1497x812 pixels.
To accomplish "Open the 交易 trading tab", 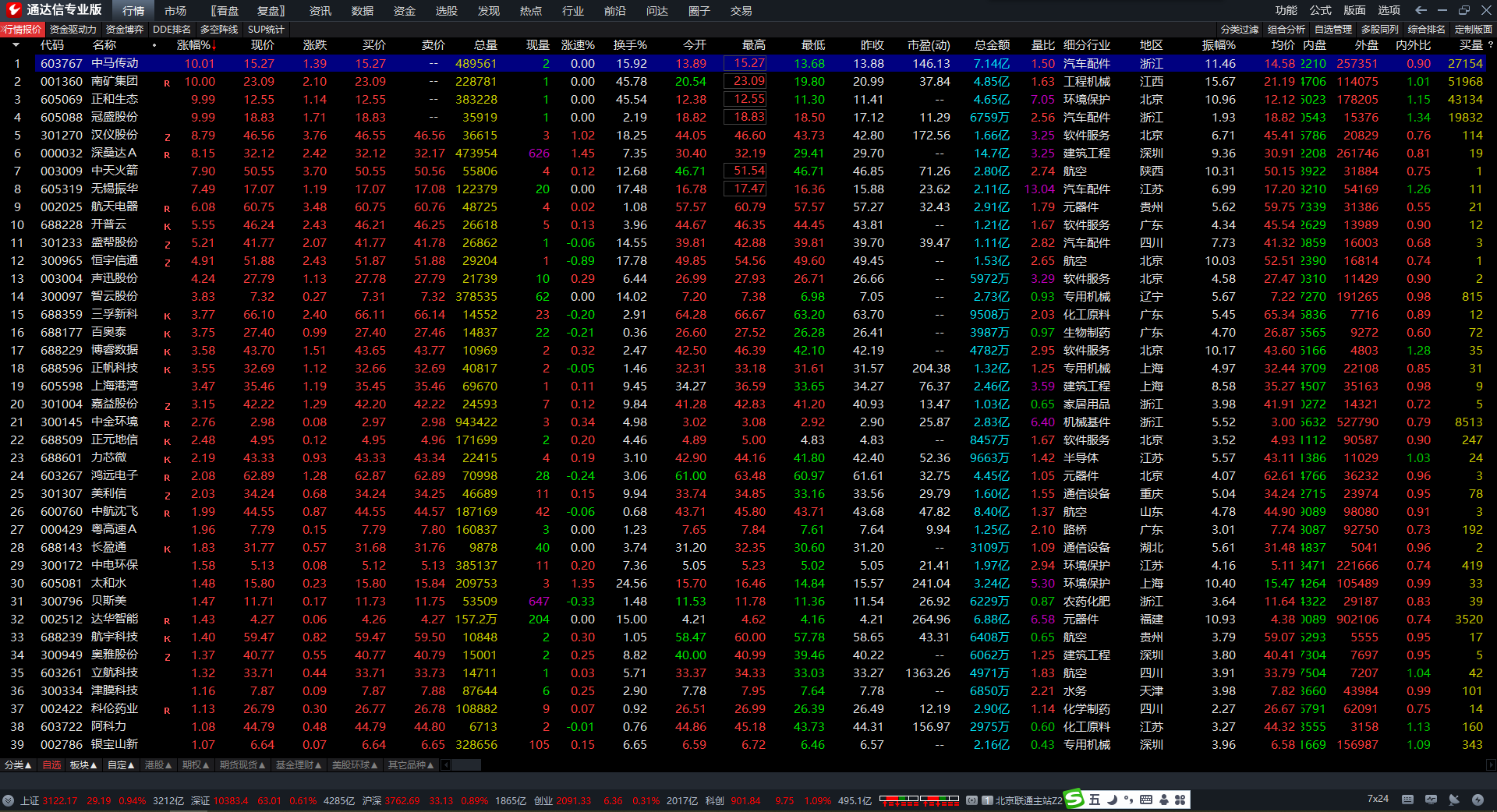I will point(741,11).
